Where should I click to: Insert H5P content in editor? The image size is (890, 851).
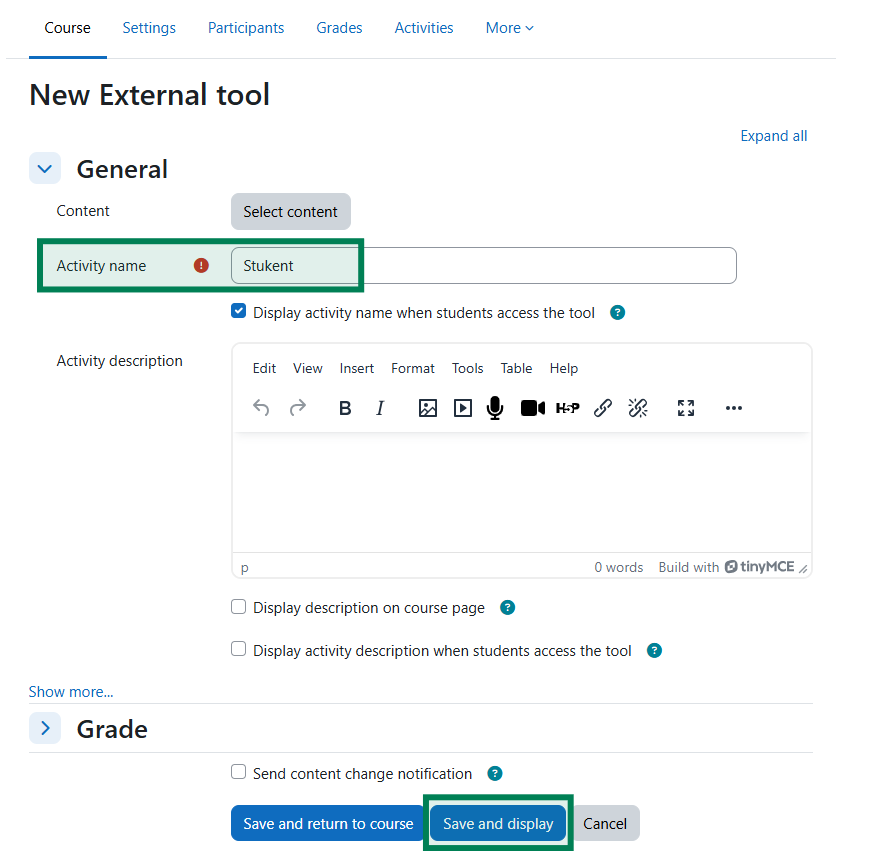567,408
